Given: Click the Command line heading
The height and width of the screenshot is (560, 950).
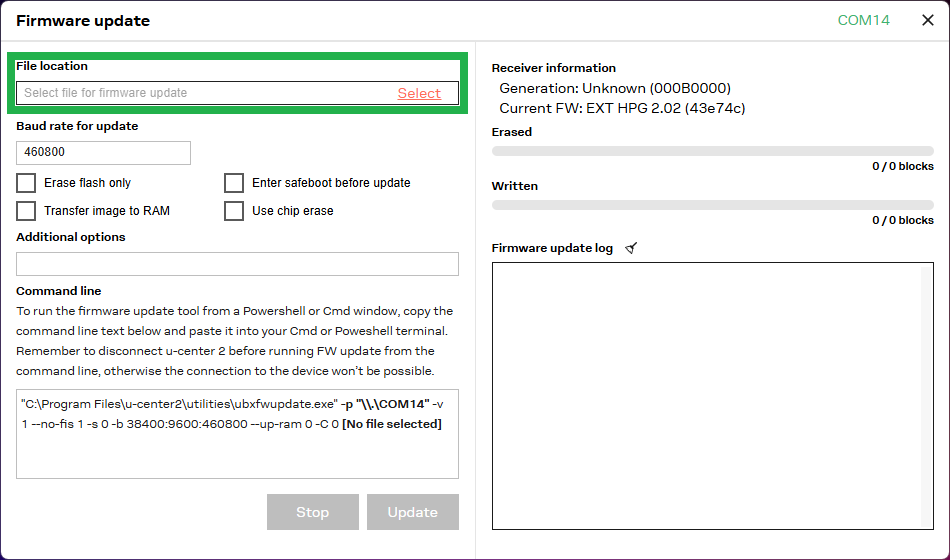Looking at the screenshot, I should [x=59, y=291].
